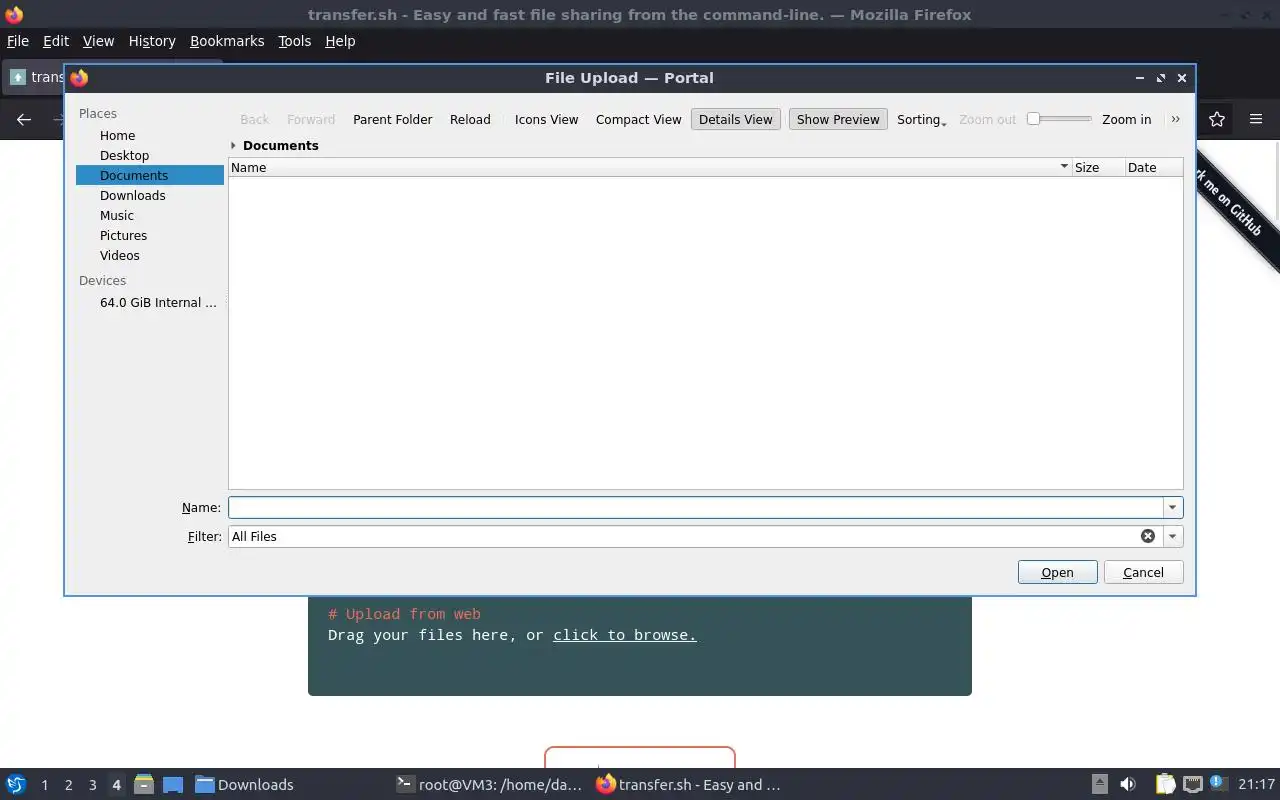Click Zoom in on the toolbar
This screenshot has width=1280, height=800.
coord(1126,119)
